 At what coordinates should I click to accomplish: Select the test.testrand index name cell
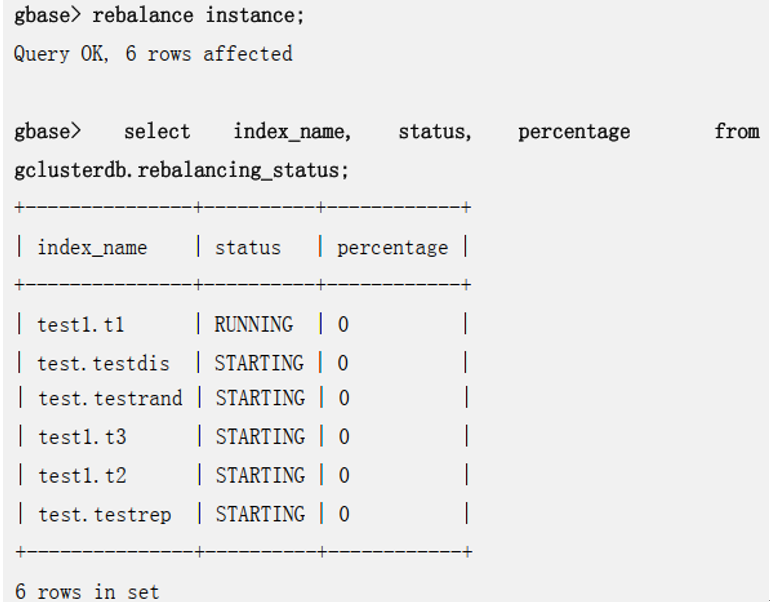coord(110,399)
